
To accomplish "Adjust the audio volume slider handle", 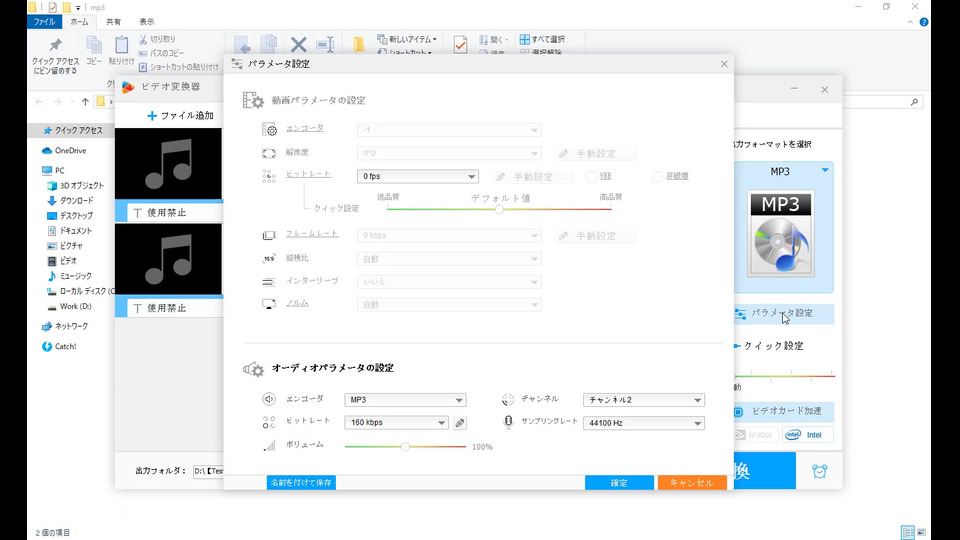I will point(405,446).
